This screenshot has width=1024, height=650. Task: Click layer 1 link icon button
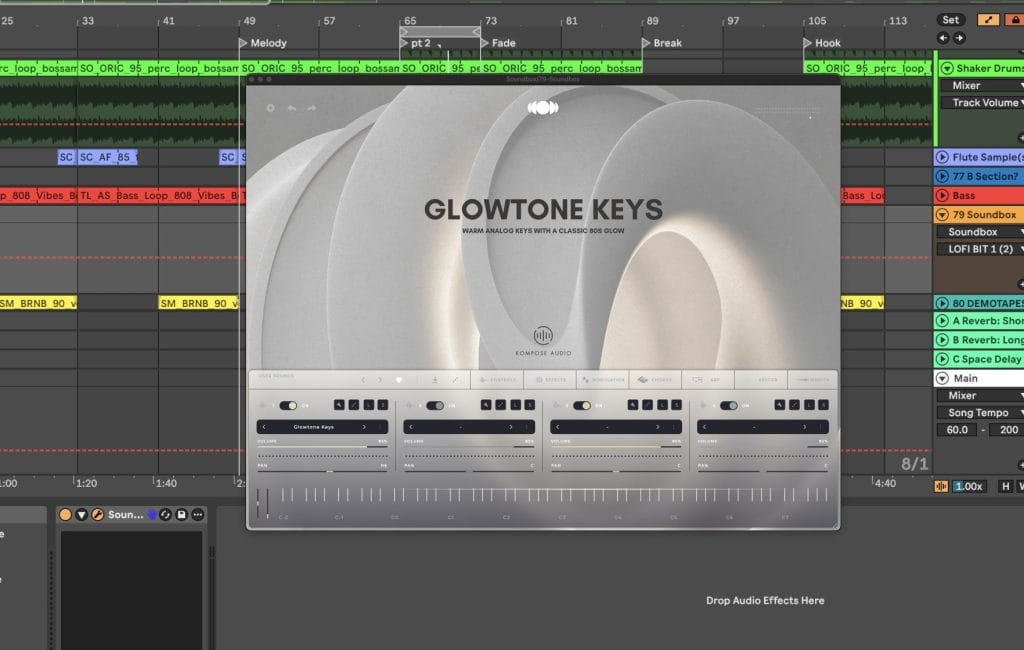[x=354, y=405]
